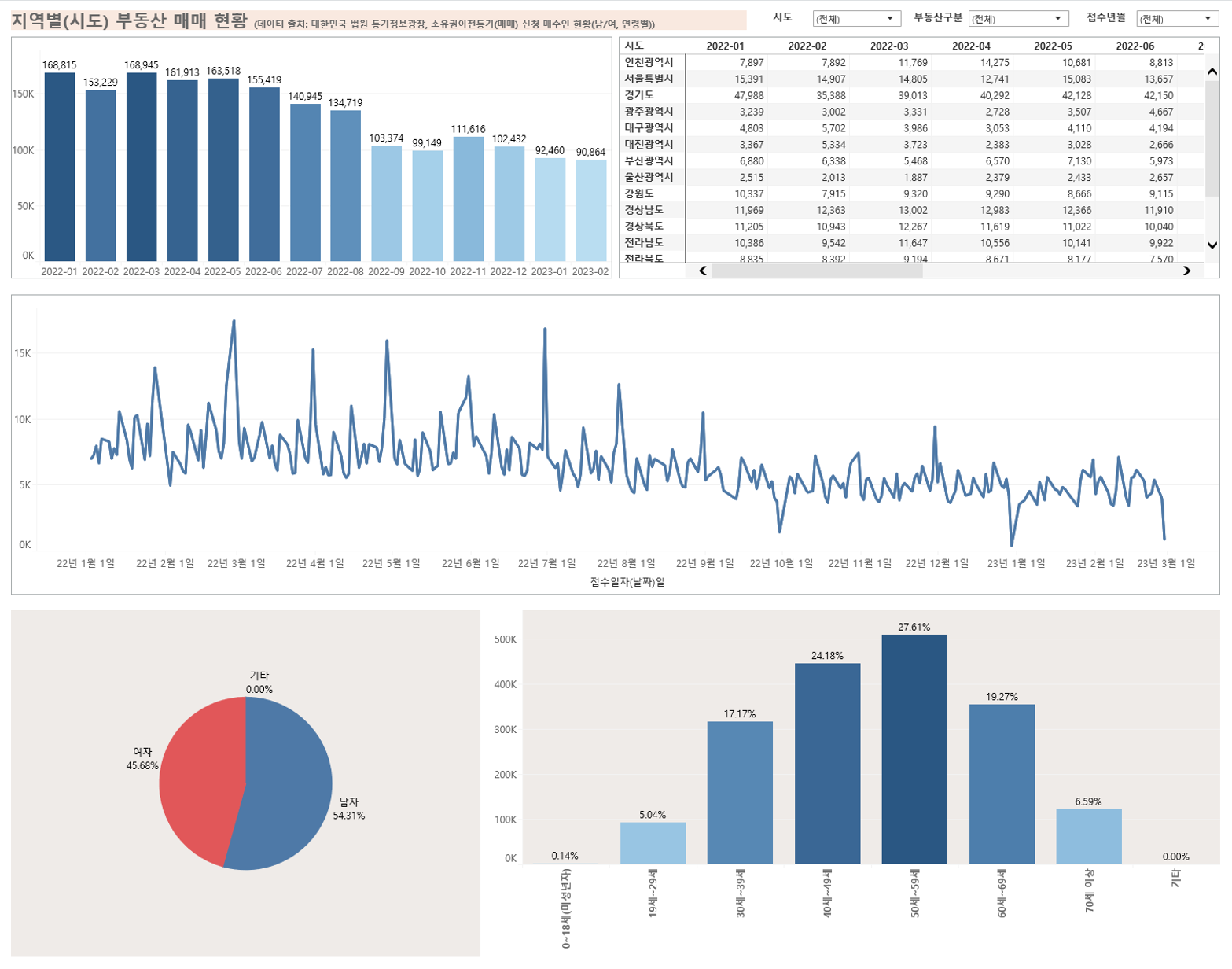
Task: Select the 2022-10 bar labeled 99,149
Action: click(428, 206)
